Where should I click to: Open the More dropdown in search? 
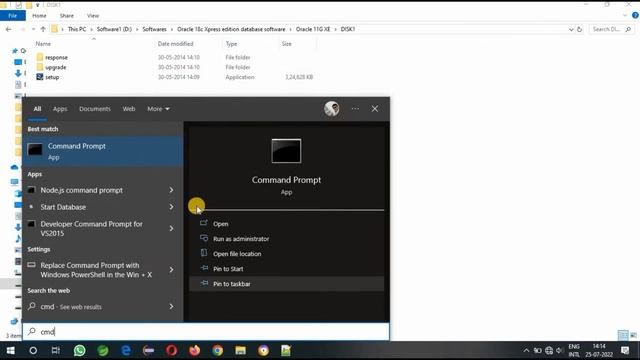click(158, 109)
